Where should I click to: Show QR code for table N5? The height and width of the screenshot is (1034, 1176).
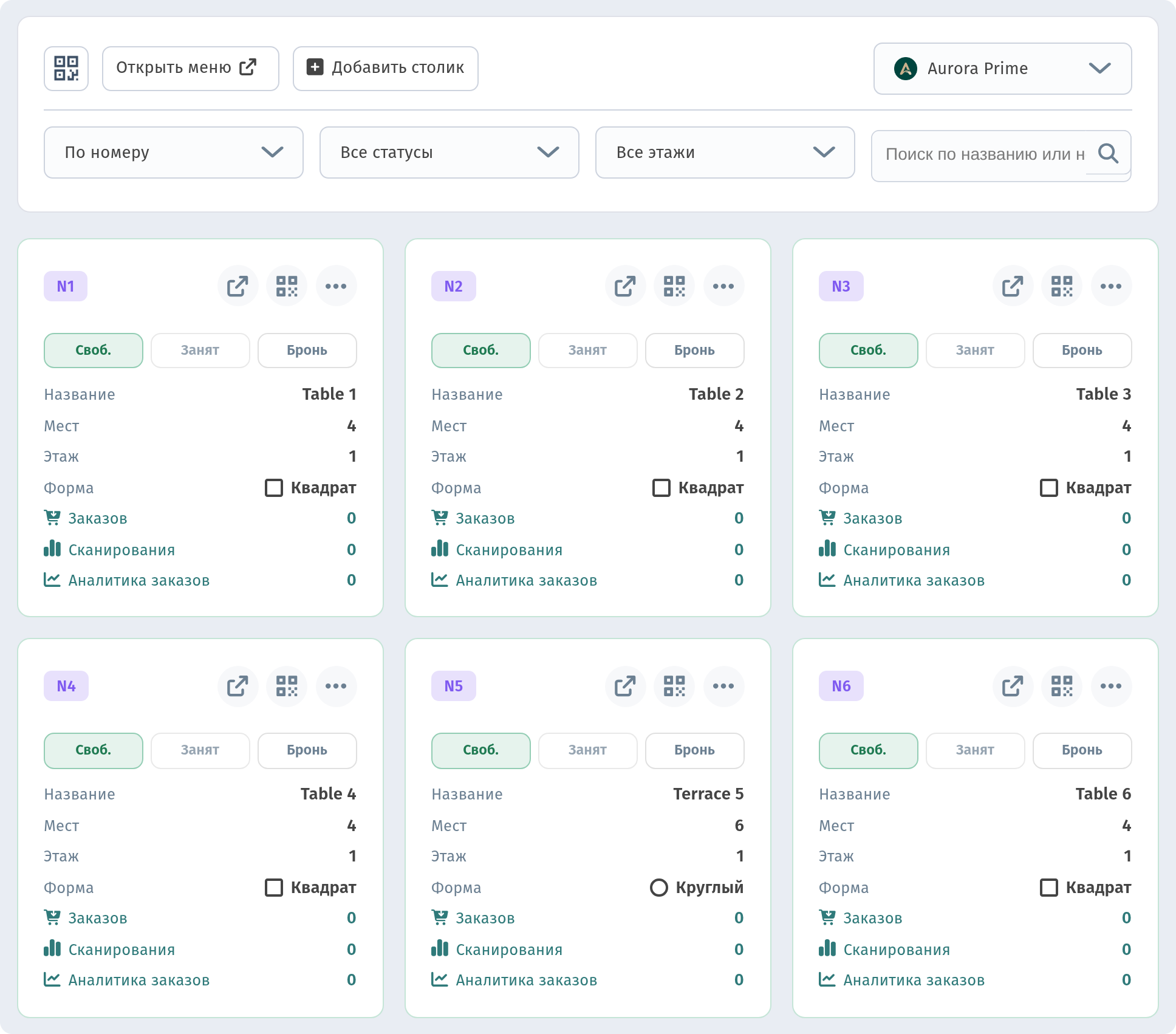(674, 686)
